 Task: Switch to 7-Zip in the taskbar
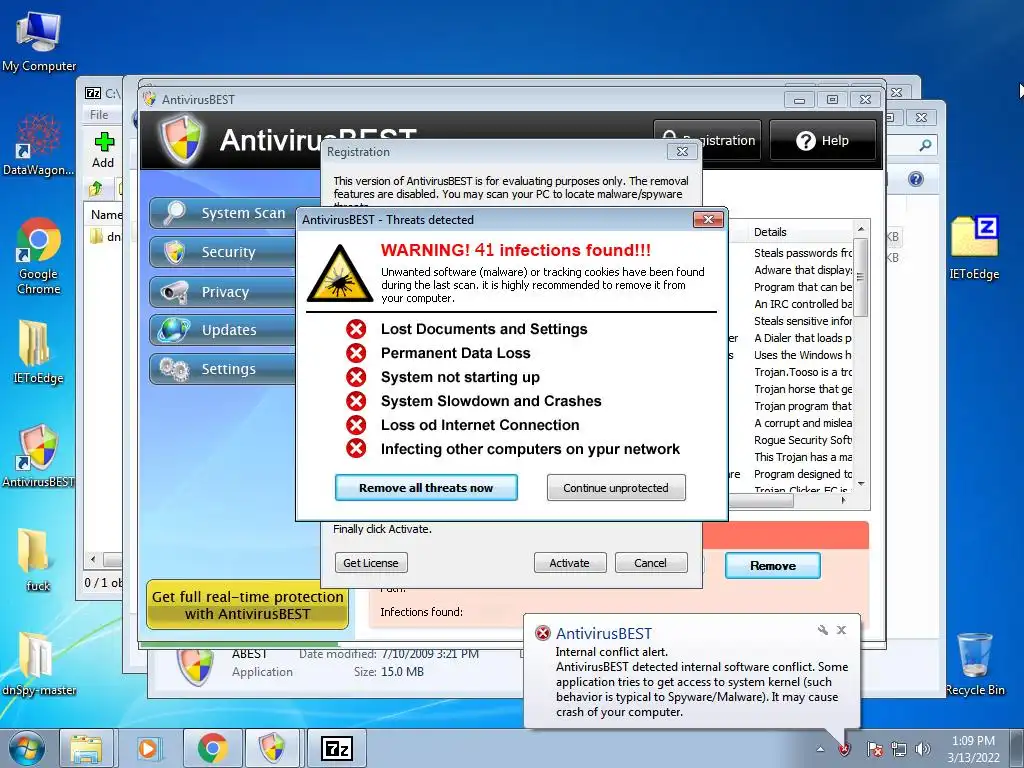(x=337, y=748)
